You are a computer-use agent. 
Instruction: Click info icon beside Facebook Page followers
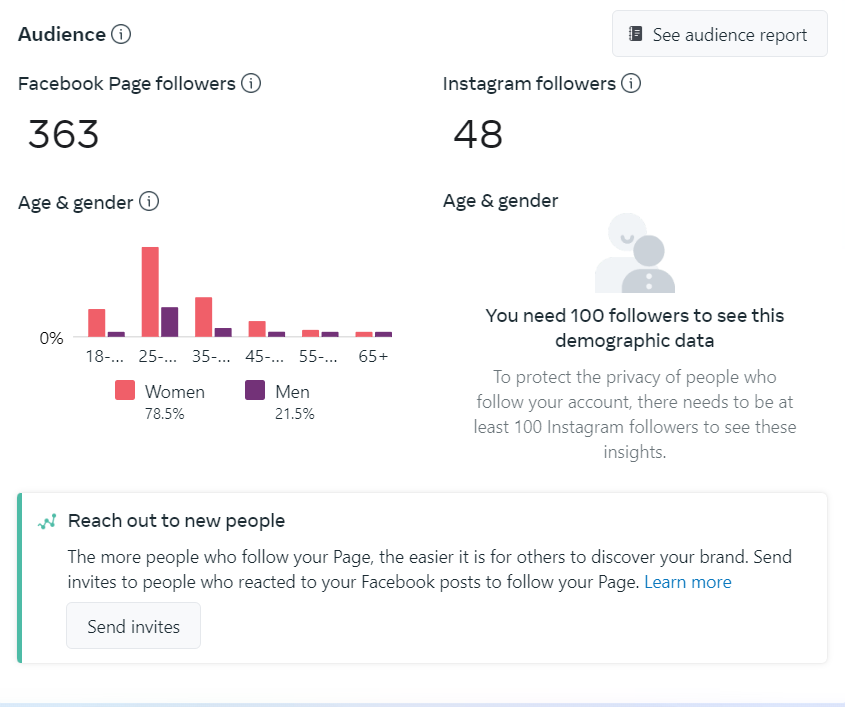[251, 83]
